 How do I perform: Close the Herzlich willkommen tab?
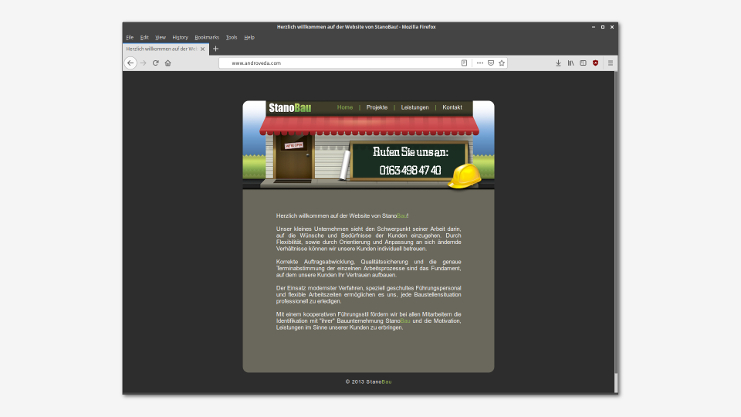point(203,49)
